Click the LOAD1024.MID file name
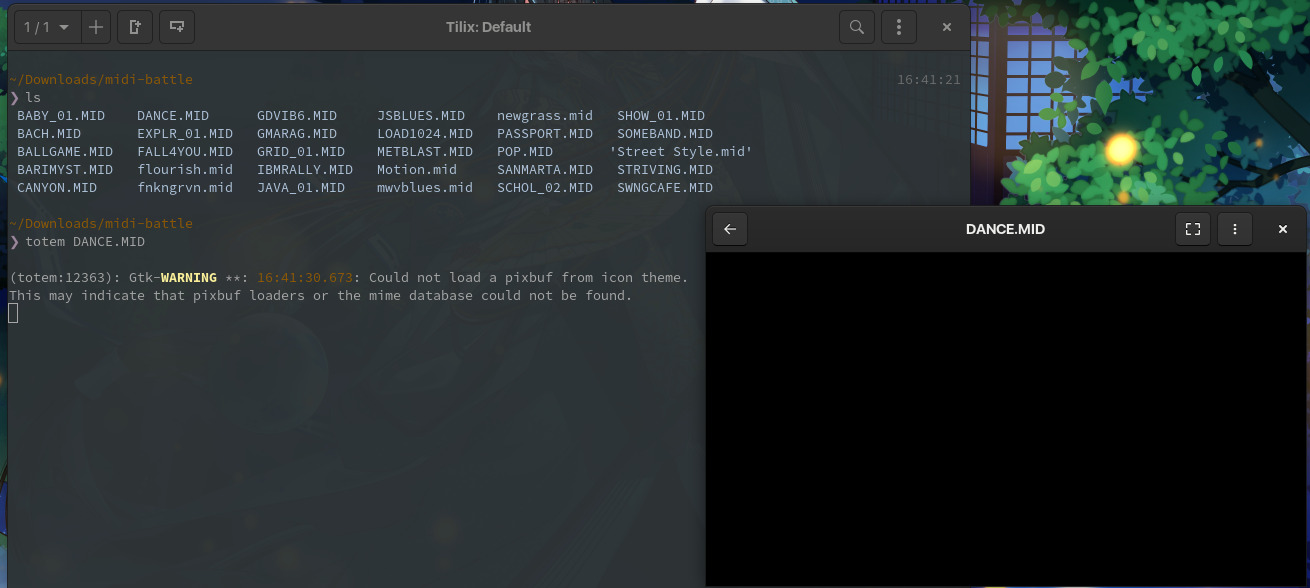The width and height of the screenshot is (1310, 588). [425, 134]
